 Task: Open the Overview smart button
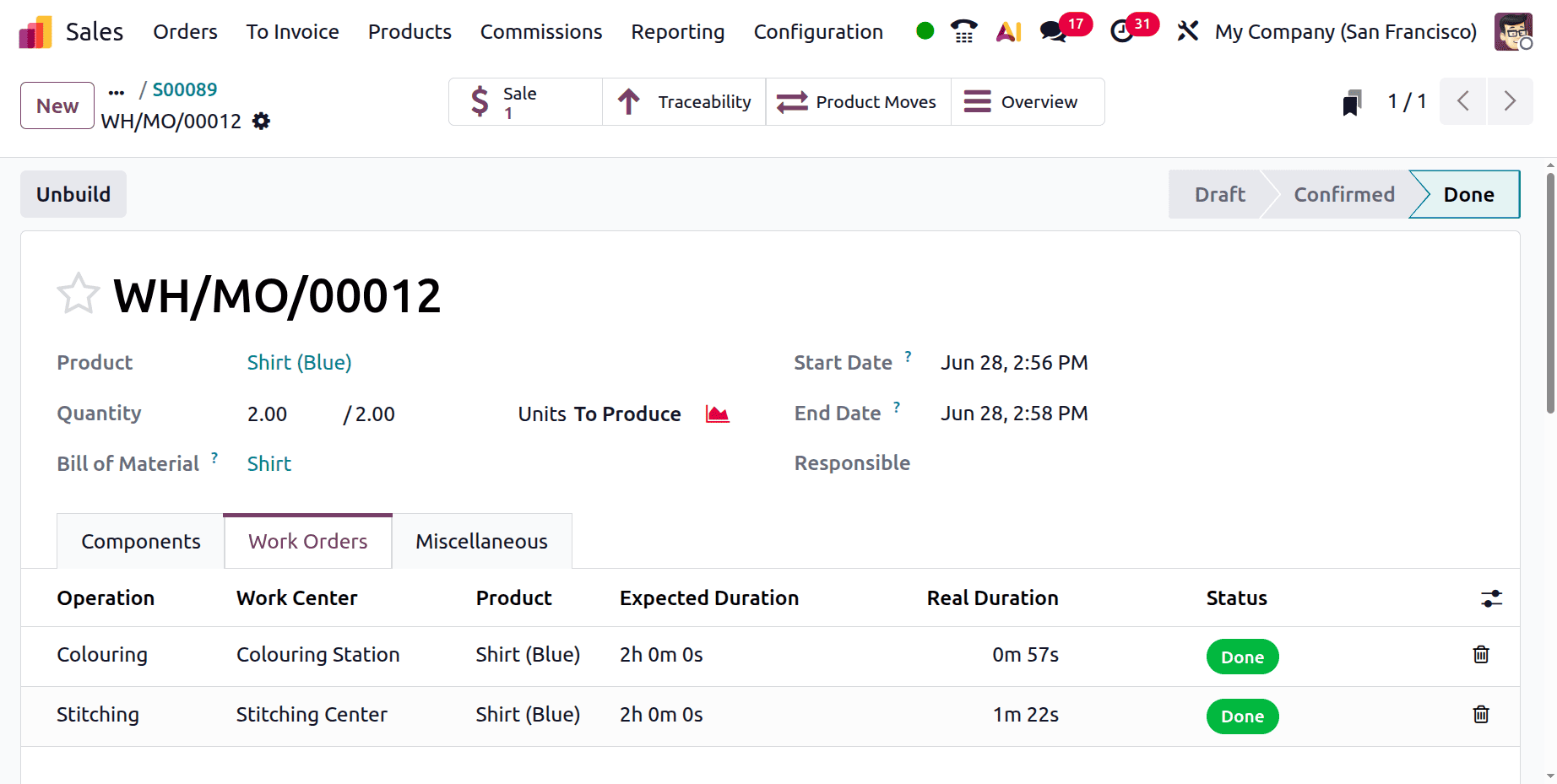pos(1028,102)
